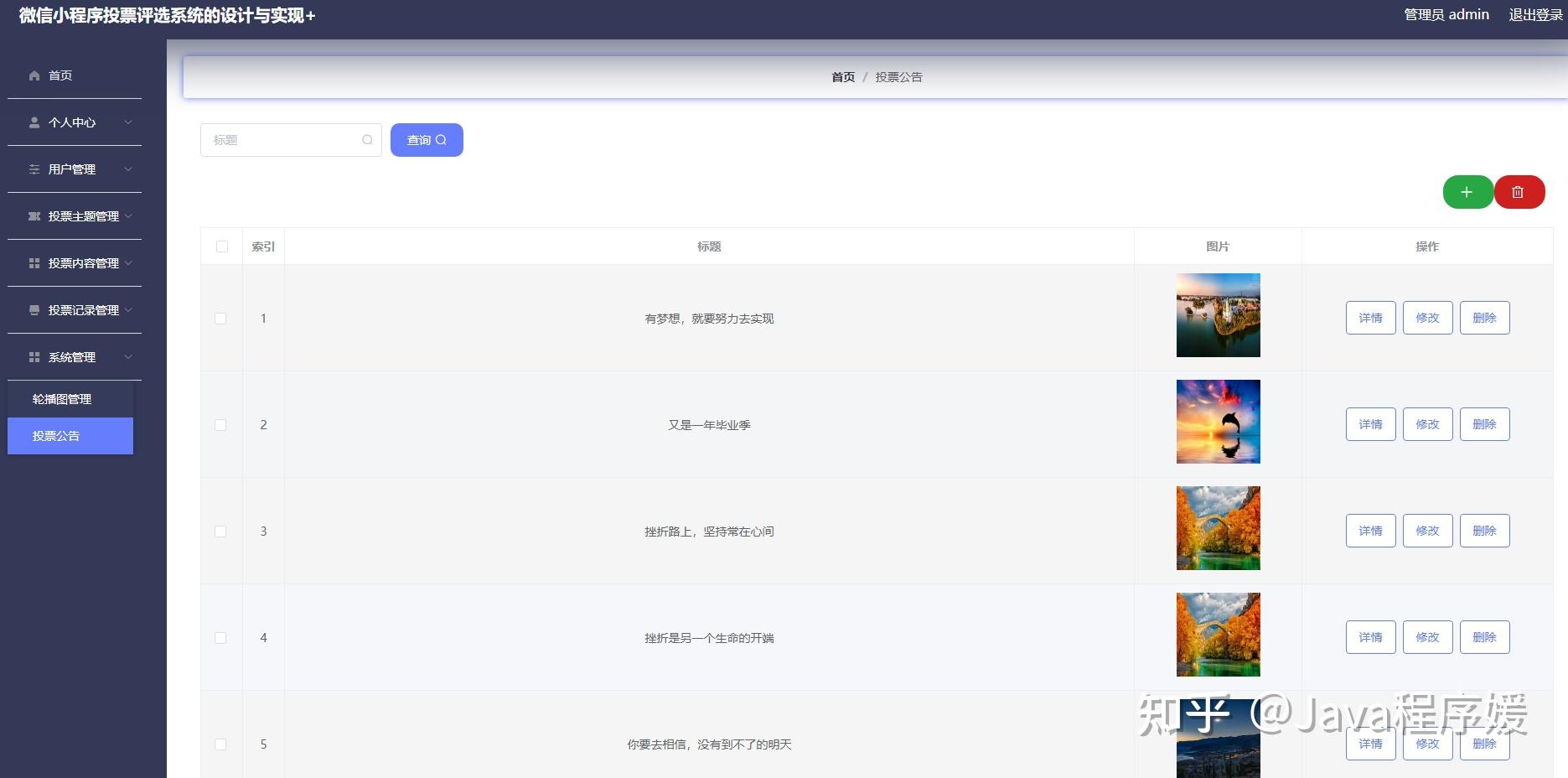The height and width of the screenshot is (778, 1568).
Task: Check the checkbox for row 1
Action: (220, 319)
